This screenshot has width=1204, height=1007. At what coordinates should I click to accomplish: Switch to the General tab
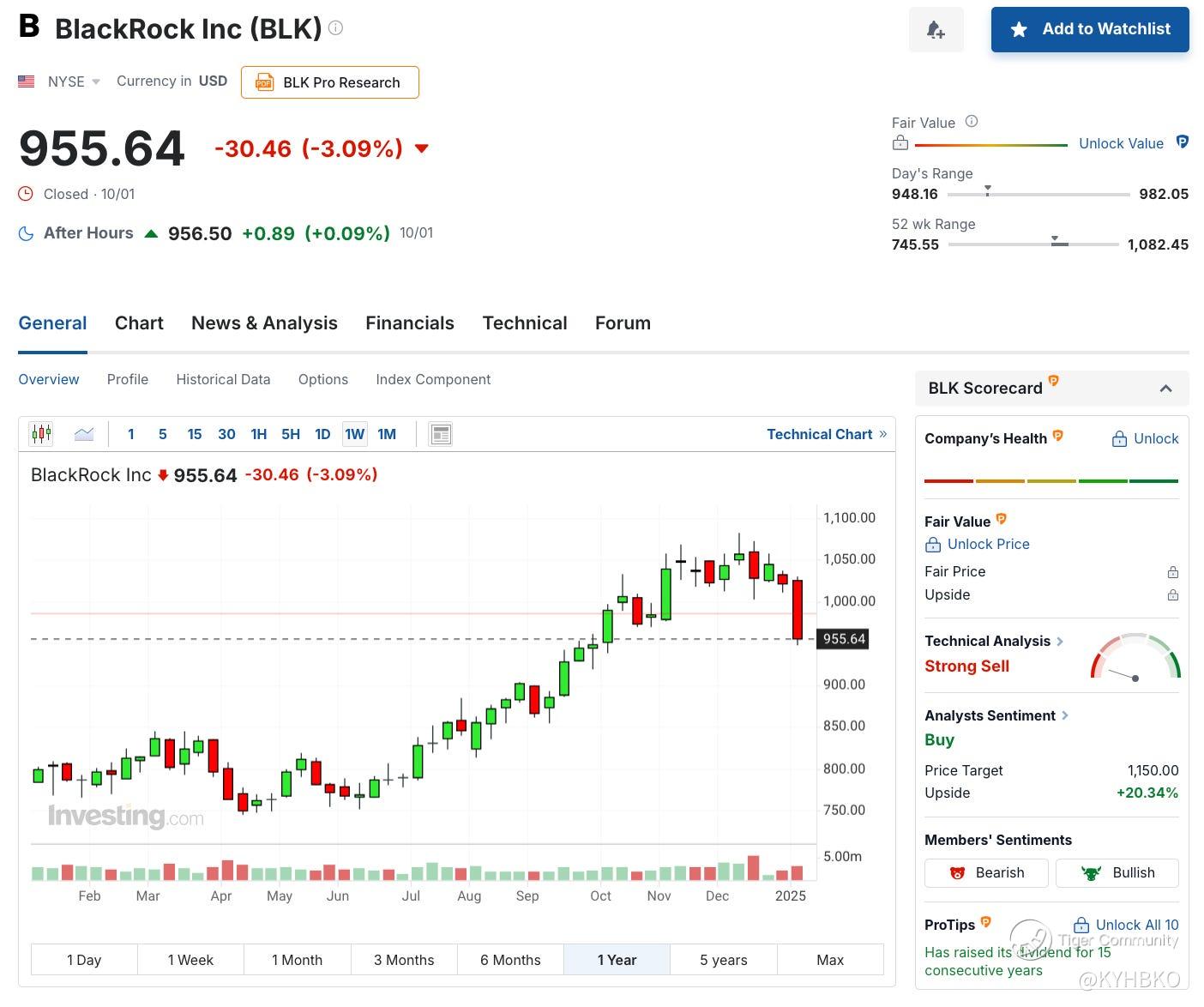pyautogui.click(x=52, y=323)
